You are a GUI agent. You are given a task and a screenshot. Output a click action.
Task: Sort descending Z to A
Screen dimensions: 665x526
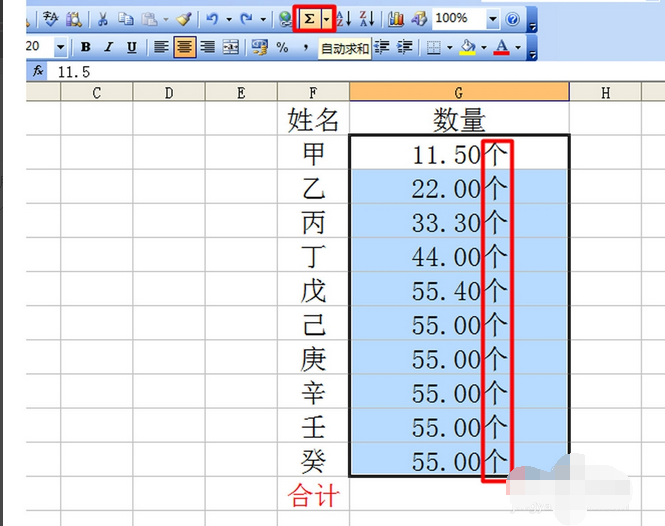(x=367, y=19)
